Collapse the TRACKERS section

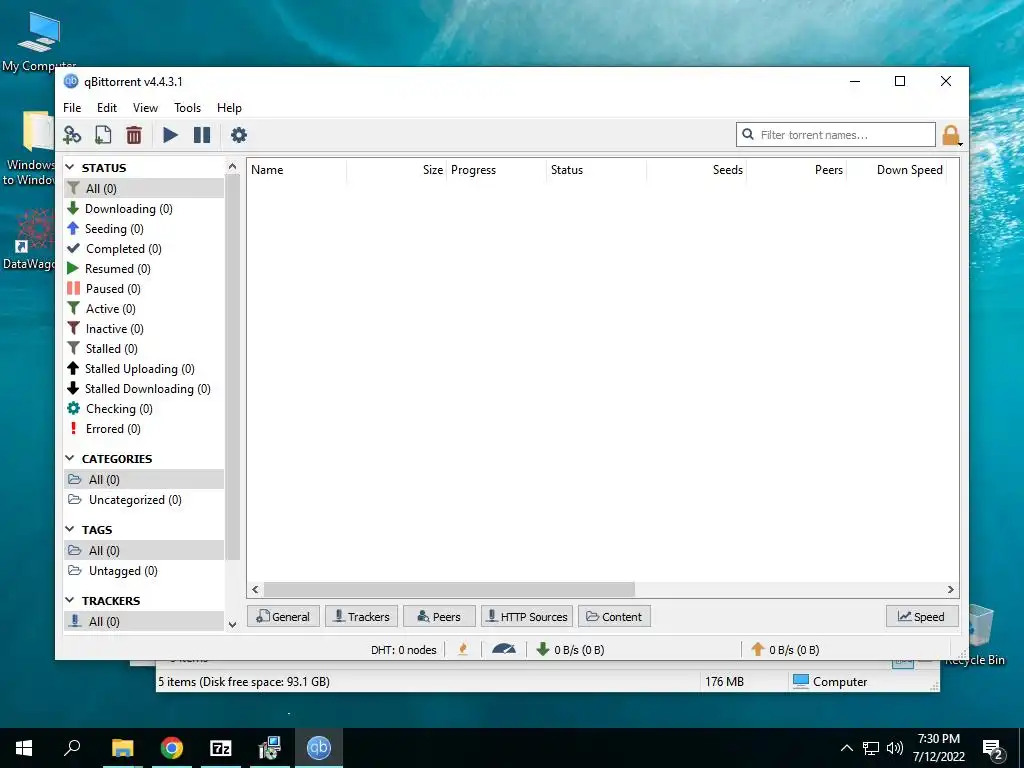click(x=70, y=600)
